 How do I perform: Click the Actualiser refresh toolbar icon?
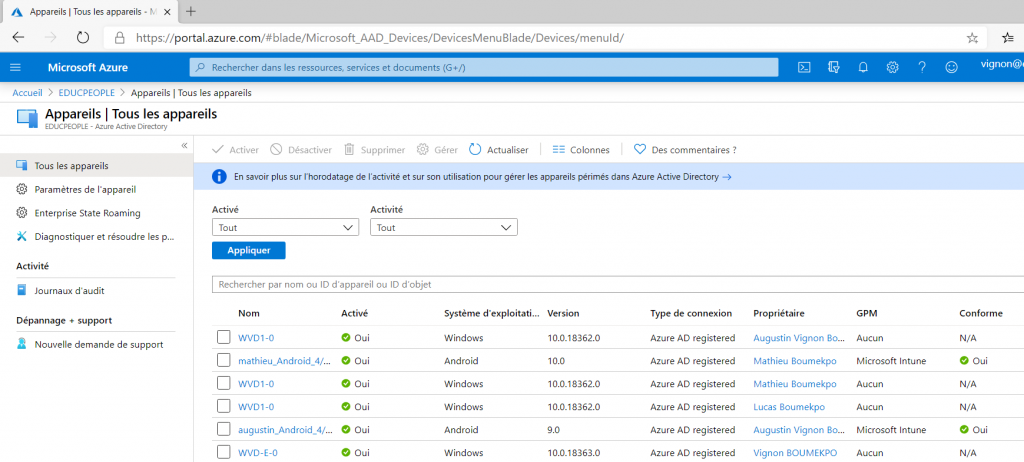coord(475,150)
